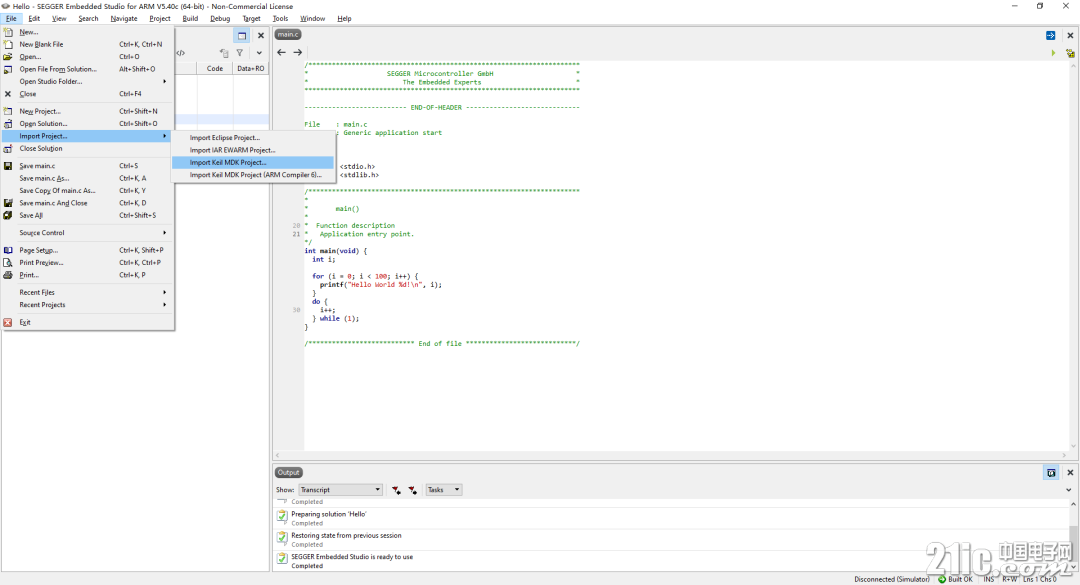Open the Target menu

(251, 19)
